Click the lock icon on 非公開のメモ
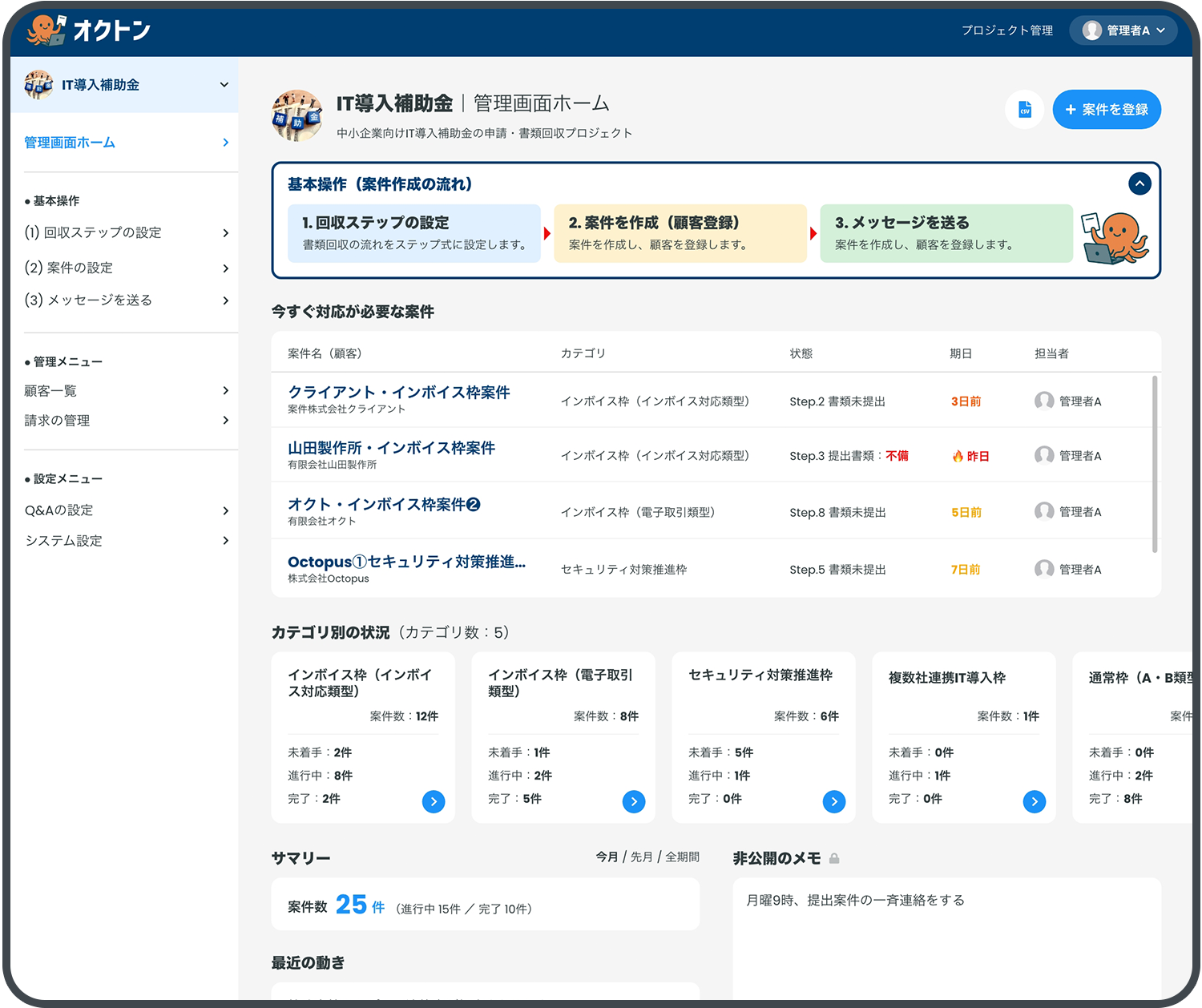1202x1008 pixels. coord(835,857)
